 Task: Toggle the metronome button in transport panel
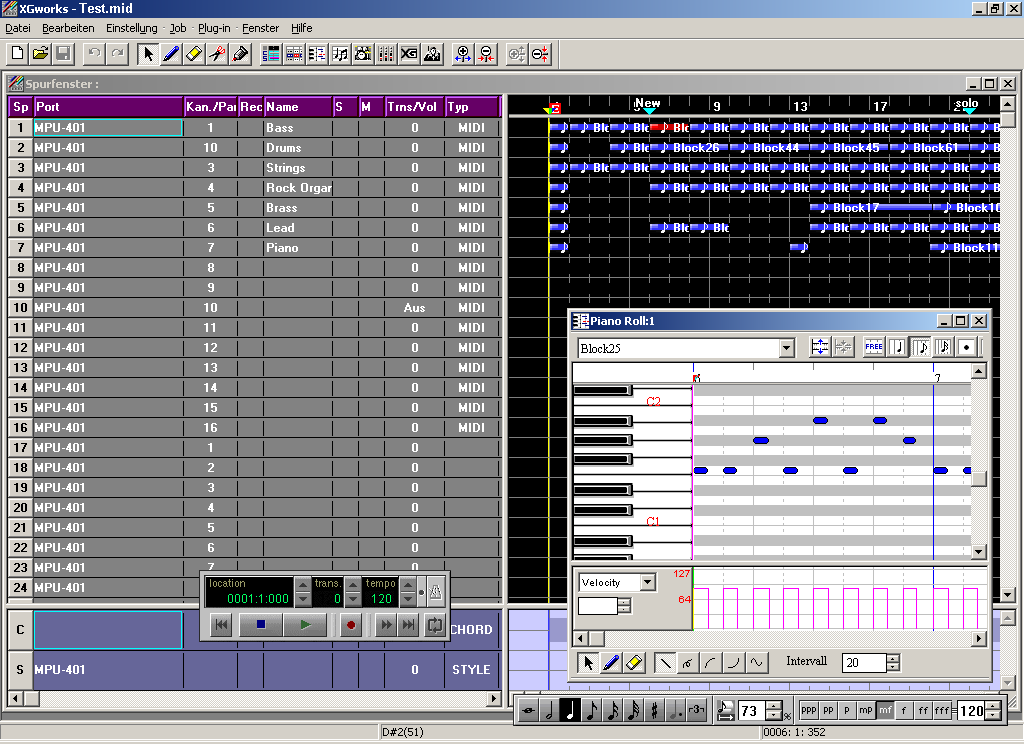[x=436, y=592]
